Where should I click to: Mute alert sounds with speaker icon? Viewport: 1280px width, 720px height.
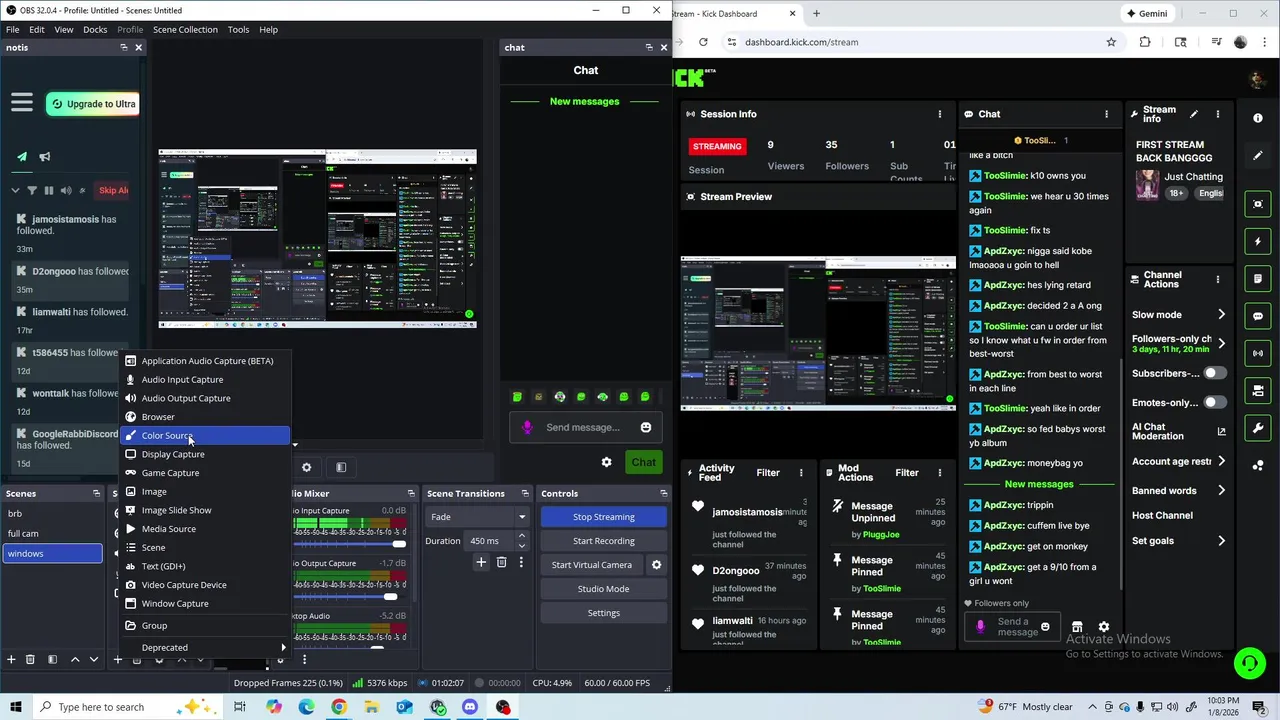(66, 190)
